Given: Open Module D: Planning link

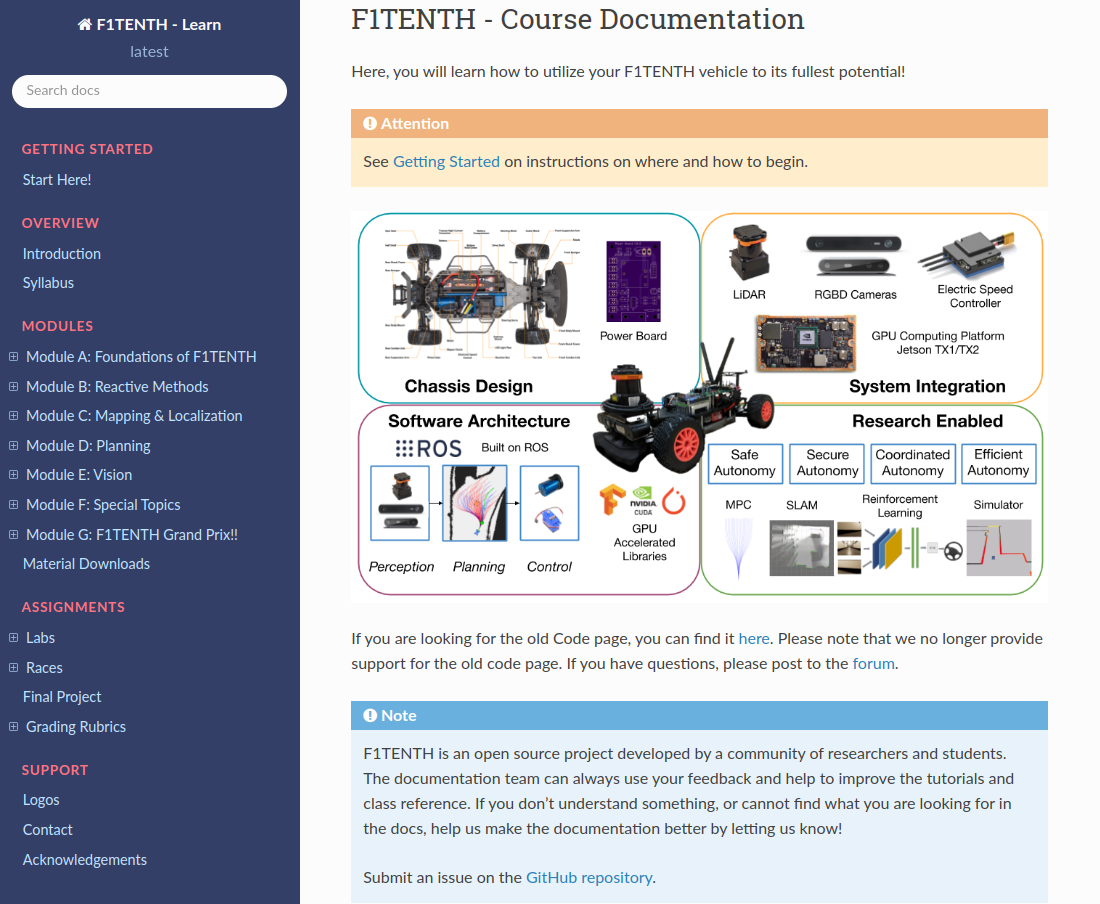Looking at the screenshot, I should pos(88,446).
